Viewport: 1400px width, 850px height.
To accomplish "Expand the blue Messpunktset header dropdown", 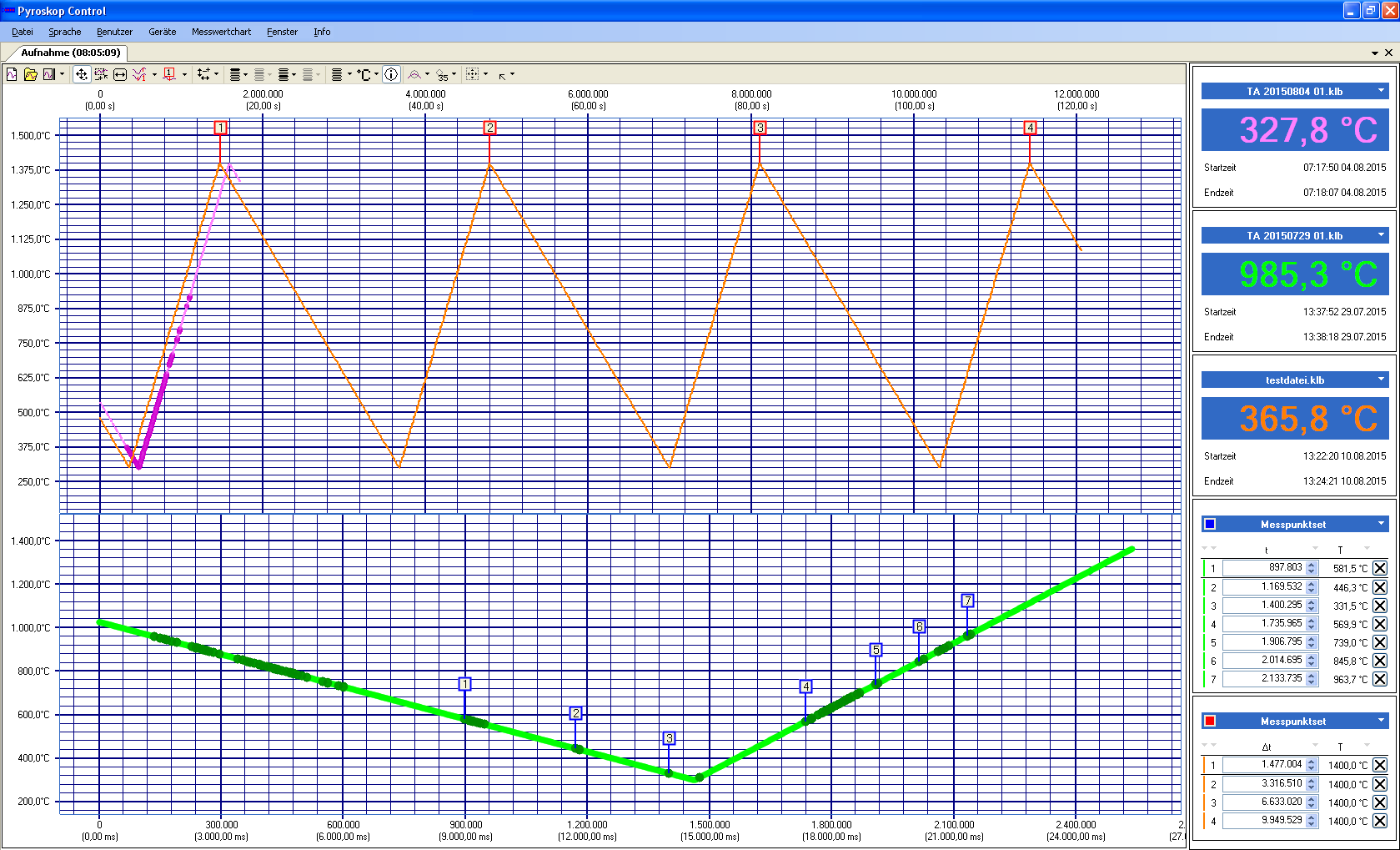I will click(x=1381, y=524).
